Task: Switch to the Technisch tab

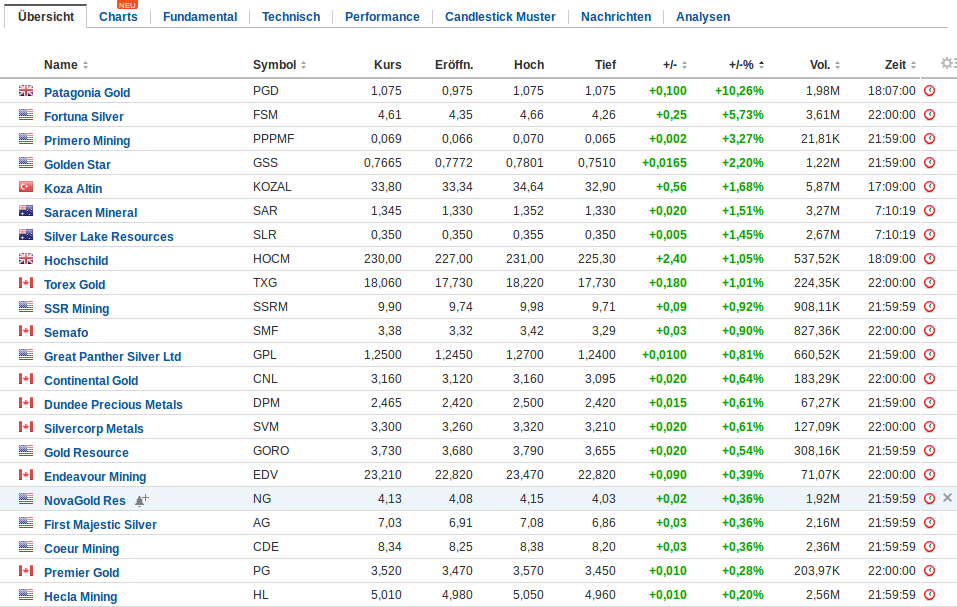Action: (x=291, y=16)
